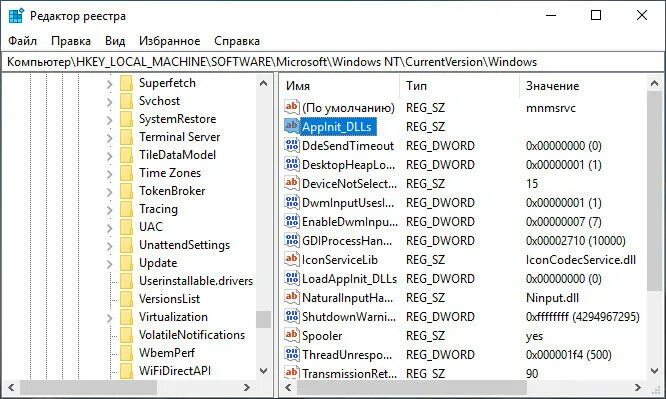Click tree pane vertical scroll up arrow
This screenshot has height=399, width=666.
(x=263, y=83)
